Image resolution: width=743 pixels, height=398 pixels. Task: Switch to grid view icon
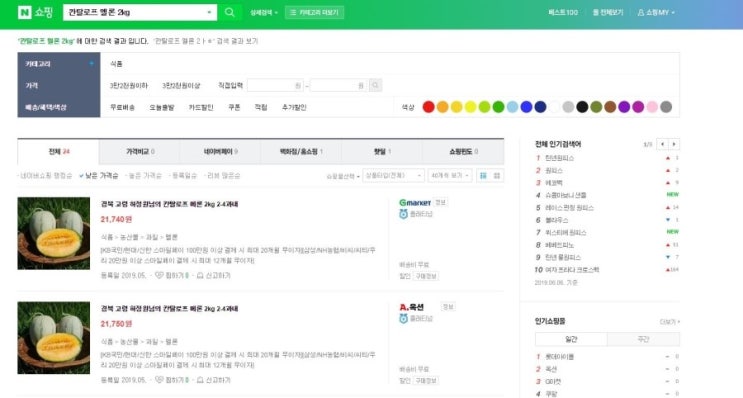point(497,176)
